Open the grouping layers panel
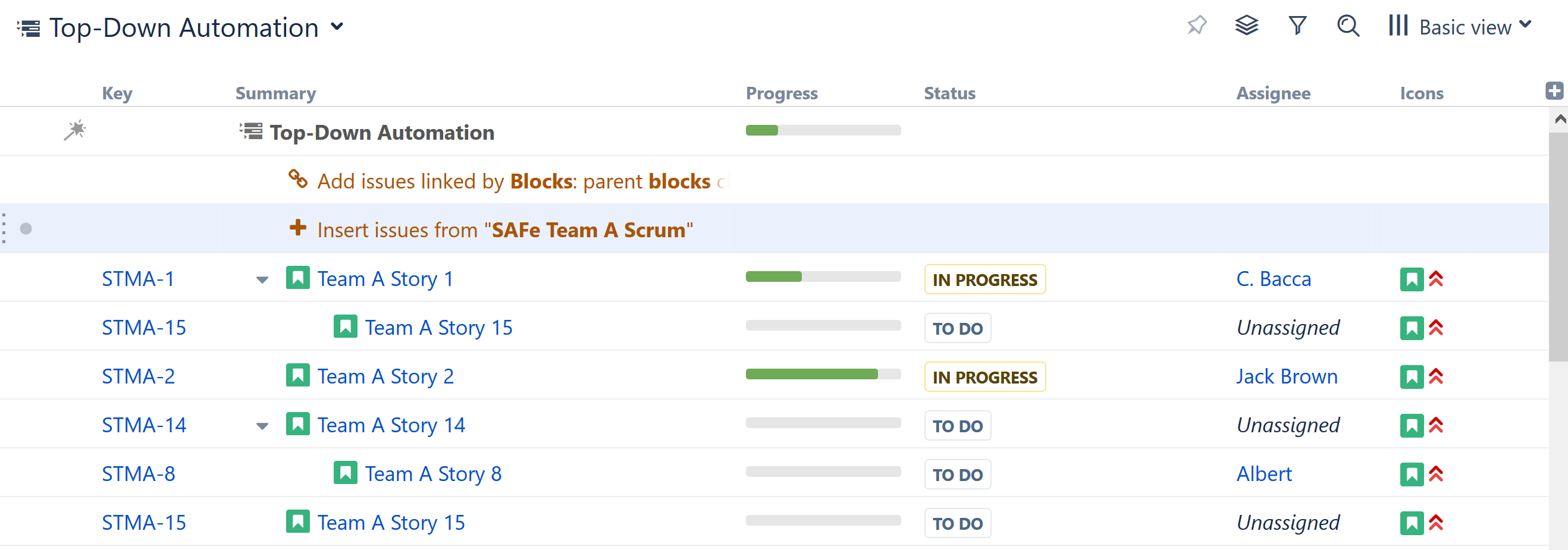 point(1247,26)
